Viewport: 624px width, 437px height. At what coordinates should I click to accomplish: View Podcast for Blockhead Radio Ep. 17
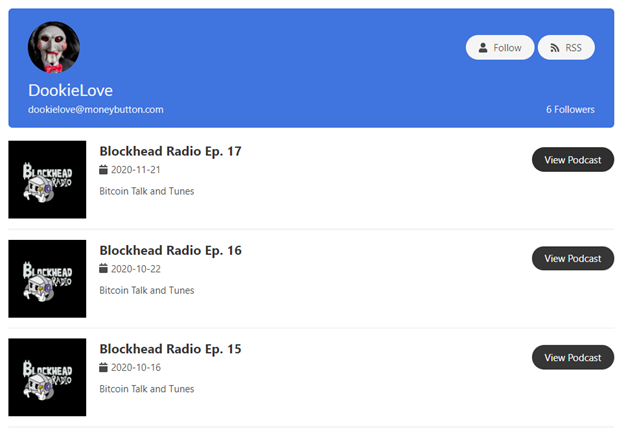pyautogui.click(x=573, y=160)
